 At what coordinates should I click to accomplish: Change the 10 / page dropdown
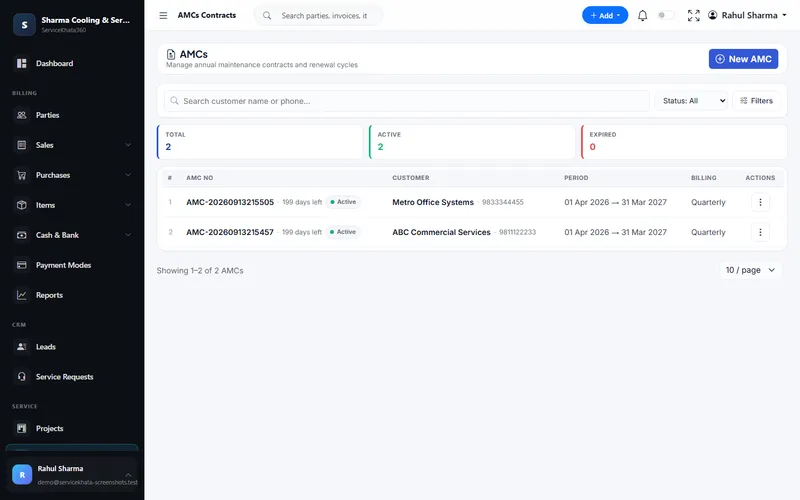(x=750, y=270)
